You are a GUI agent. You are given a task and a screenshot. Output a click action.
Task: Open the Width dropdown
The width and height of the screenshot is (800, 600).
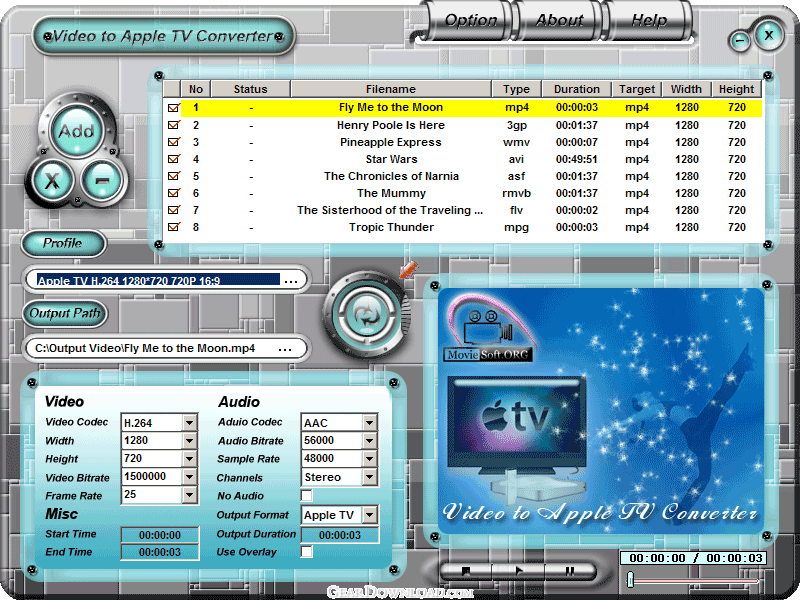(x=189, y=440)
